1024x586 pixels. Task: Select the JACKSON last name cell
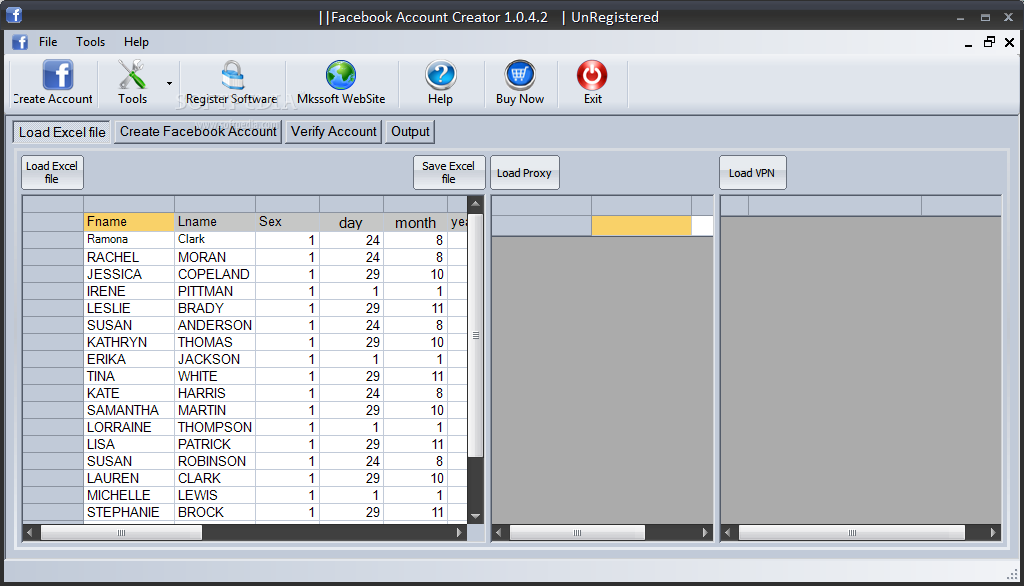click(215, 359)
